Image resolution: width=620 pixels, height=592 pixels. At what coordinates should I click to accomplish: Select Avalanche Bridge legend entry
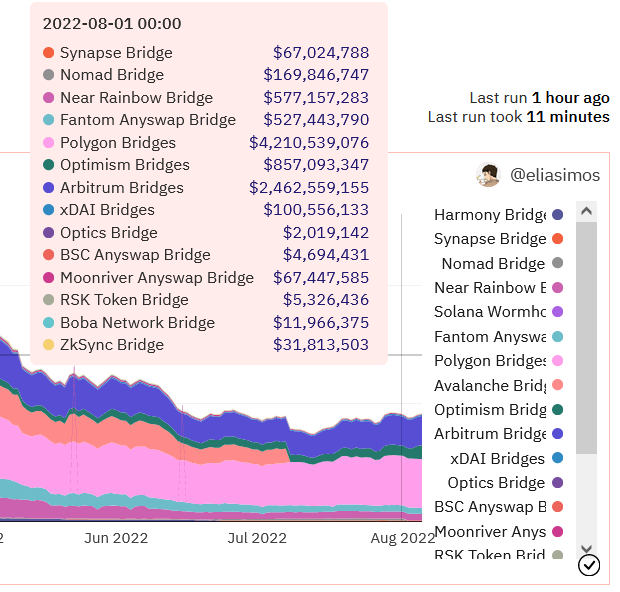[490, 386]
